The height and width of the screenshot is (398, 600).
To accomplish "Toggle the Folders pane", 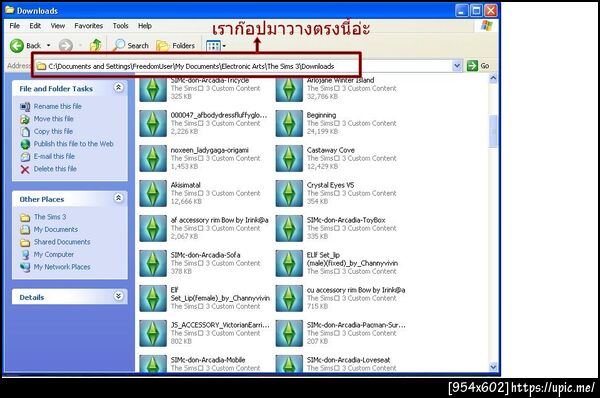I will [x=176, y=46].
